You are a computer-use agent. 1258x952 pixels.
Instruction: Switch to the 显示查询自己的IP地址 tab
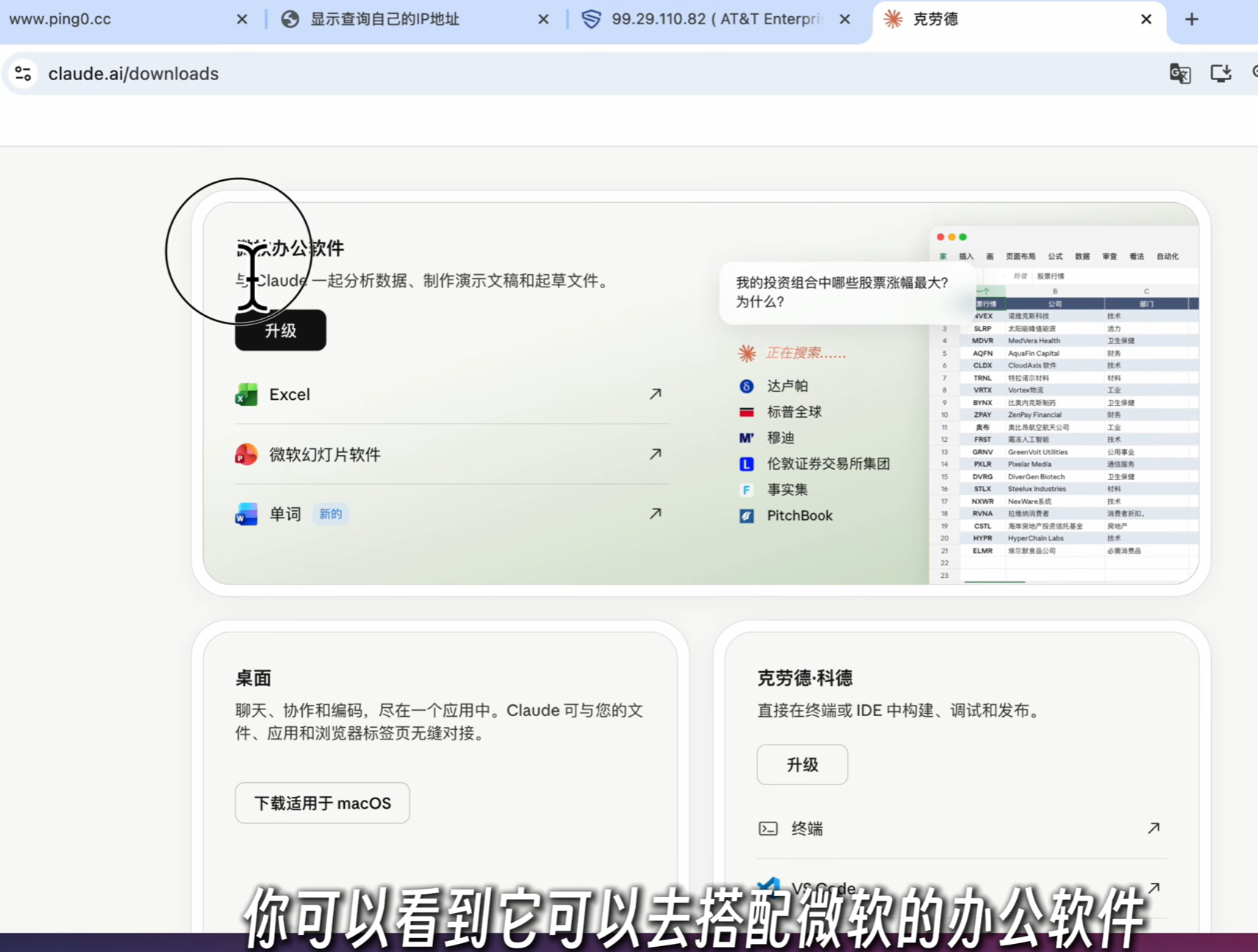tap(415, 19)
